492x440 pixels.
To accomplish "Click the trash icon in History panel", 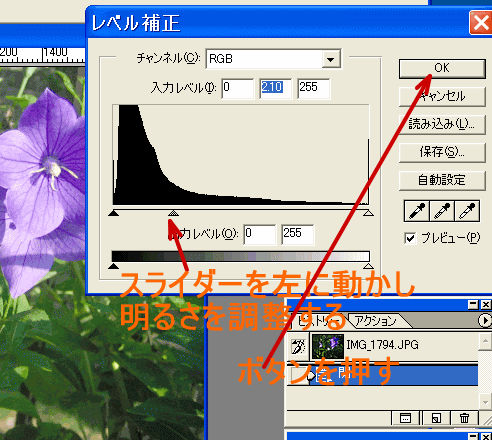I will click(464, 418).
